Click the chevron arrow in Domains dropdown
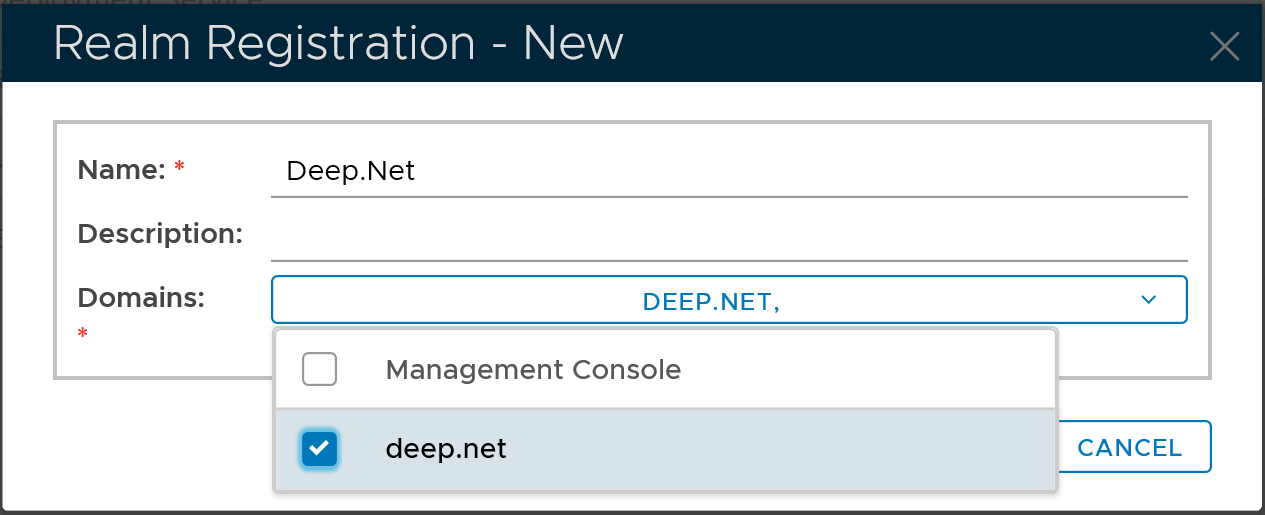1265x515 pixels. click(1148, 300)
